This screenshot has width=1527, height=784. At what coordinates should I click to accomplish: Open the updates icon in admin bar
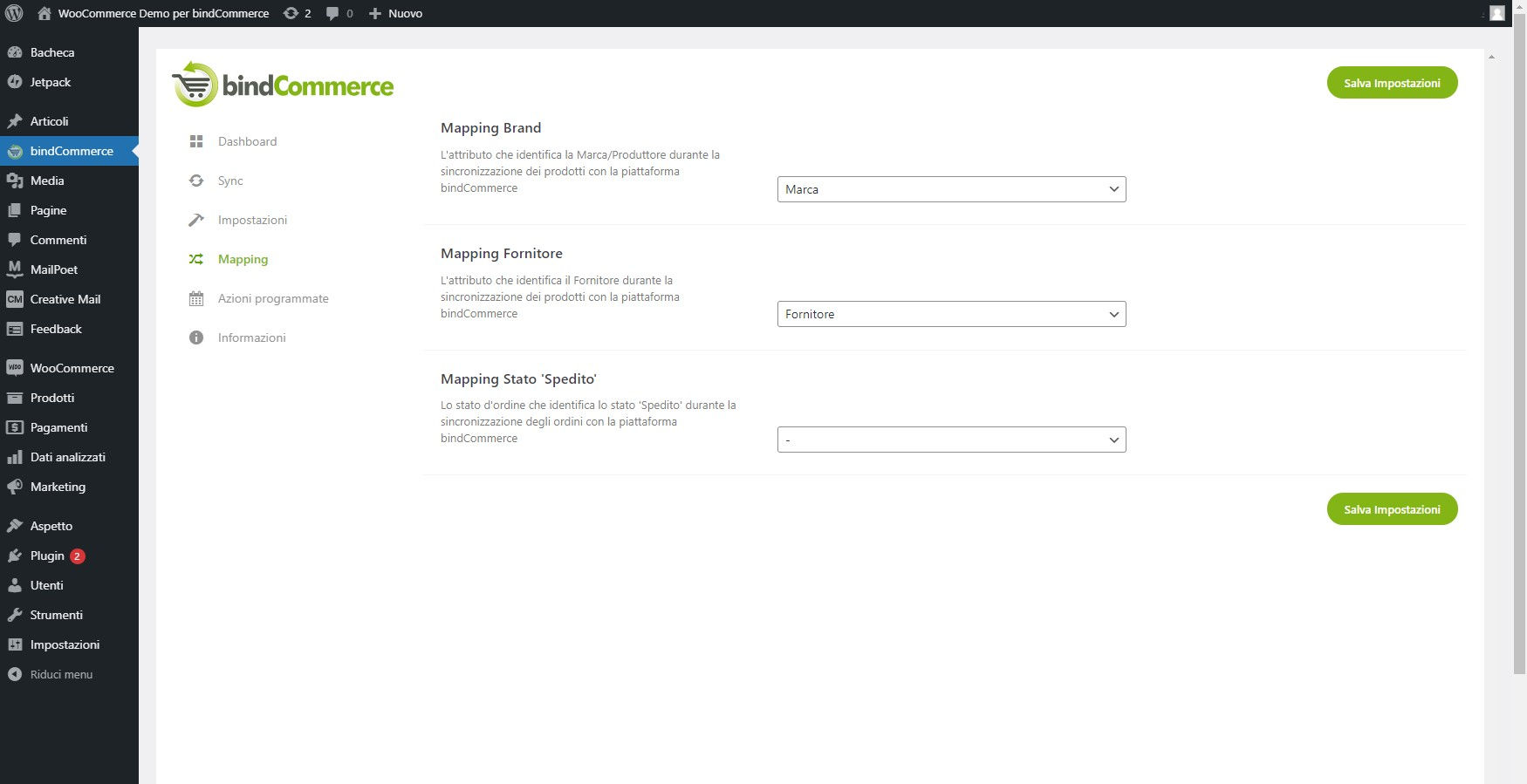(x=291, y=13)
